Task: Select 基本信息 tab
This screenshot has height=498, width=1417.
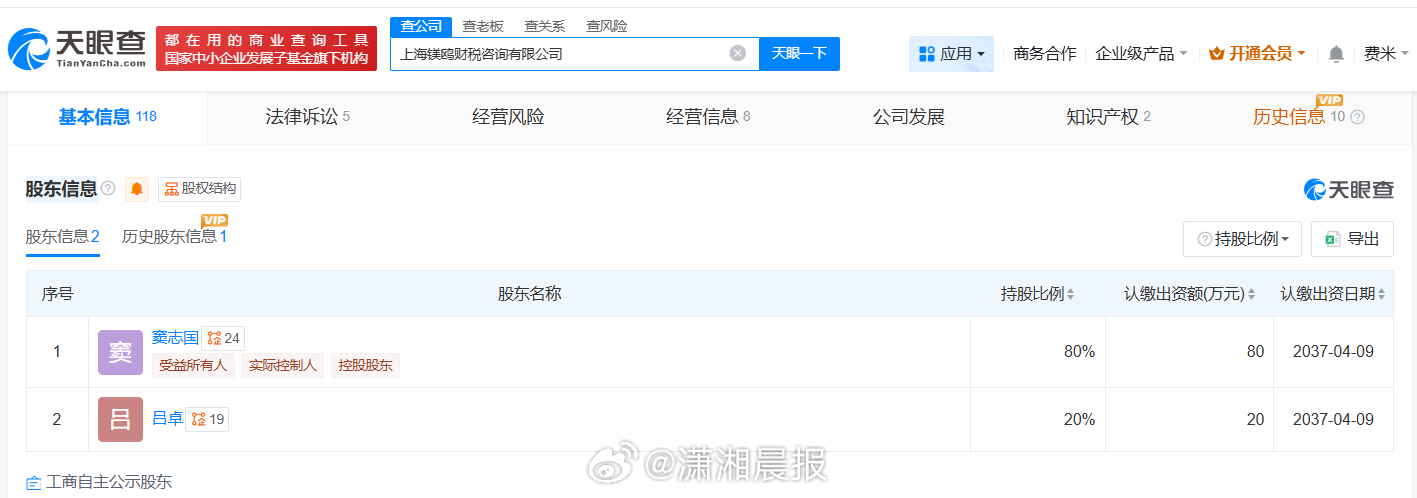Action: pyautogui.click(x=107, y=117)
